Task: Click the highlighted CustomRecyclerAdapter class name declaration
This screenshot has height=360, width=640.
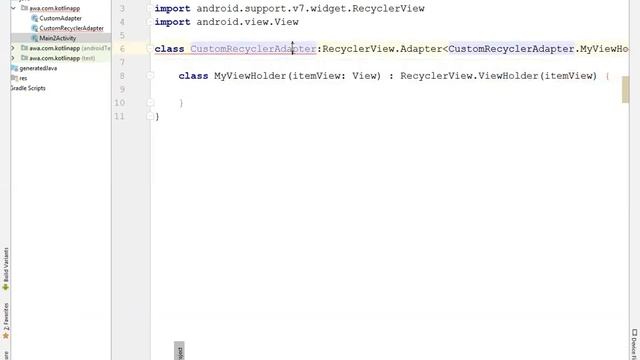Action: point(253,49)
